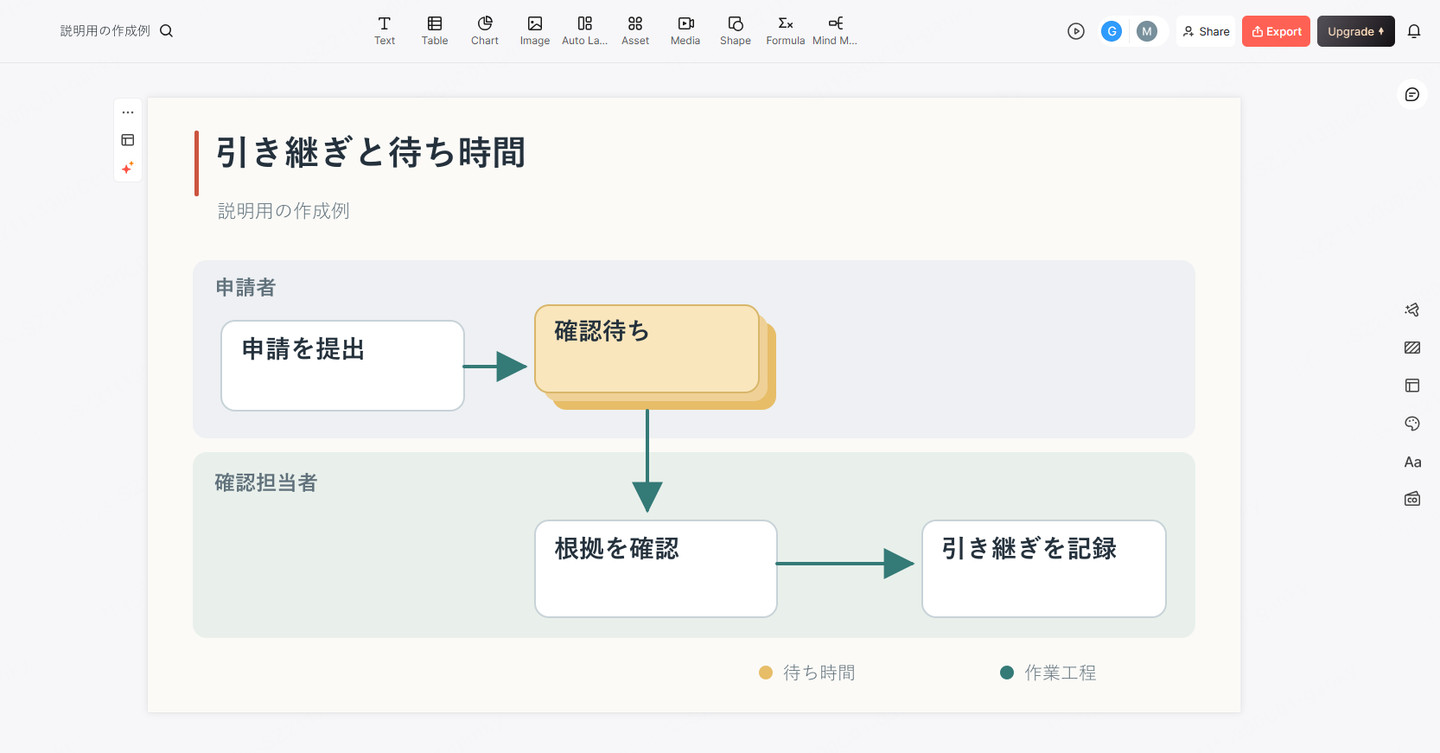Click the CC card icon at sidebar bottom
The height and width of the screenshot is (753, 1440).
click(x=1412, y=499)
